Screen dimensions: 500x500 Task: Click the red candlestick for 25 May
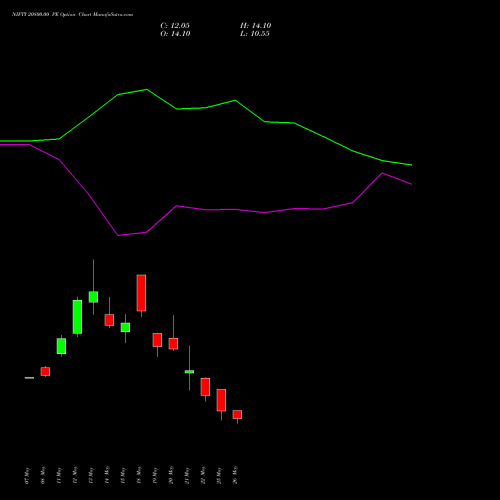pos(221,400)
